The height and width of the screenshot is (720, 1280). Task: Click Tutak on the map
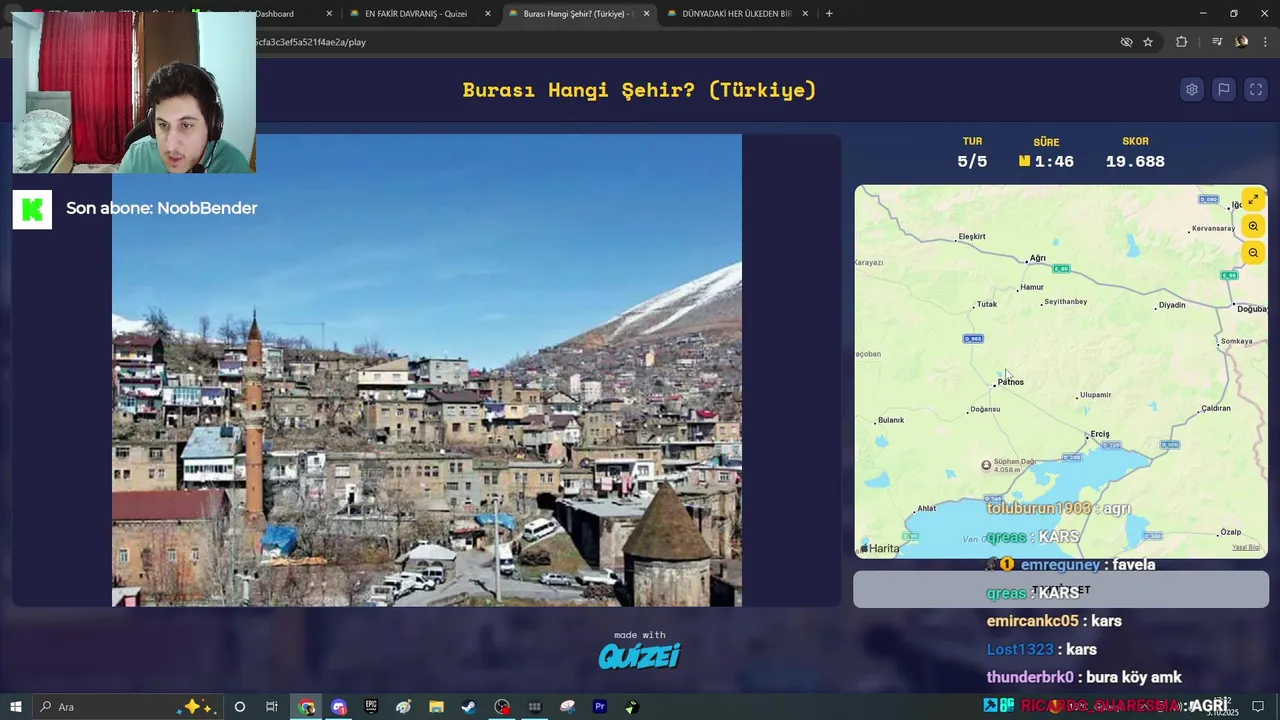point(986,304)
